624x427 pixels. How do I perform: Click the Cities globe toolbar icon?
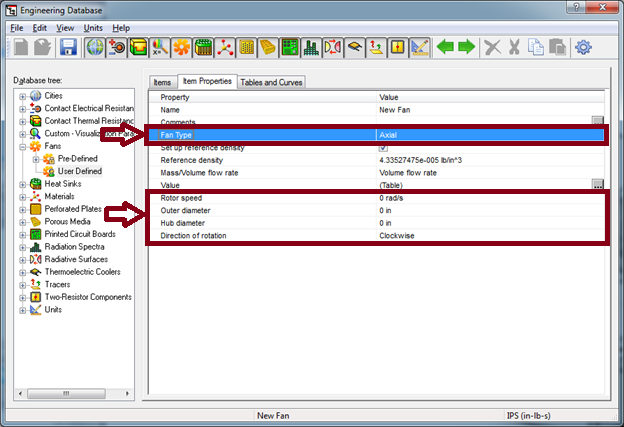click(95, 47)
